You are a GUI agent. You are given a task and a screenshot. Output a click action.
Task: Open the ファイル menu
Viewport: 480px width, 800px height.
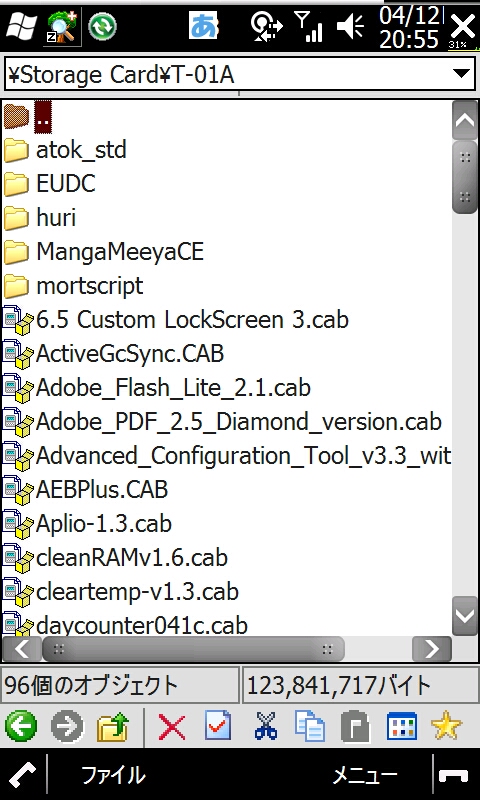[113, 775]
